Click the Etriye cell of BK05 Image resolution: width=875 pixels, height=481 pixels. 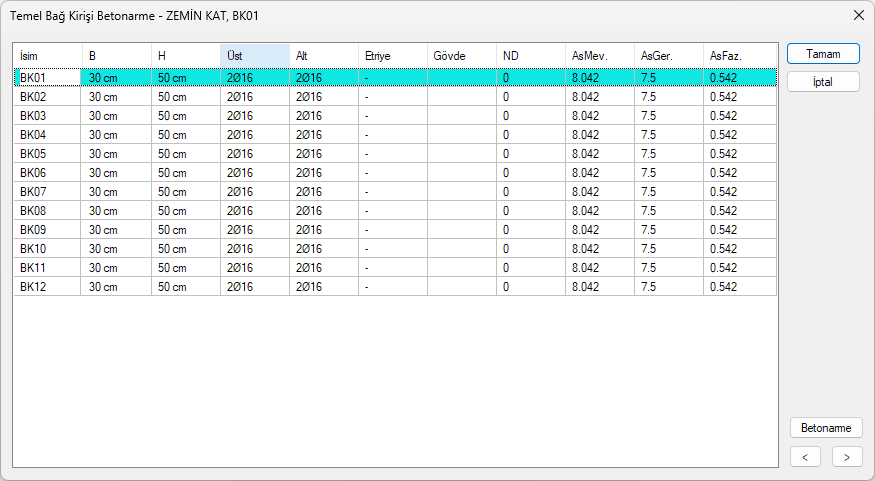[x=393, y=153]
